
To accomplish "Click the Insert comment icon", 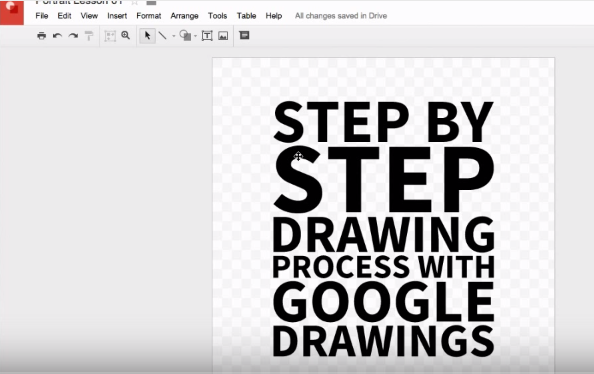I will coord(244,35).
